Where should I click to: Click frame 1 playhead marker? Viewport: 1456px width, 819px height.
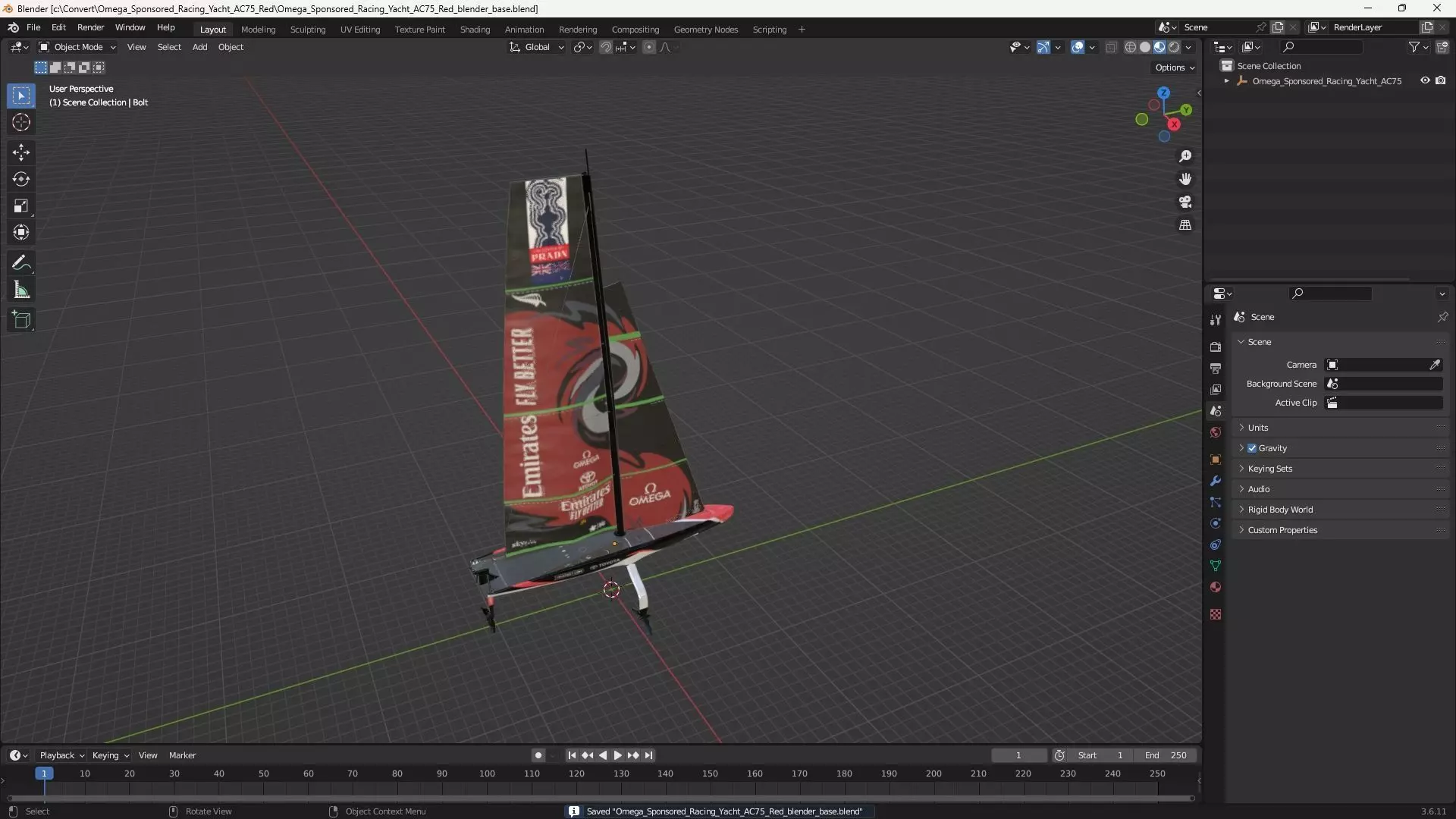click(x=44, y=773)
